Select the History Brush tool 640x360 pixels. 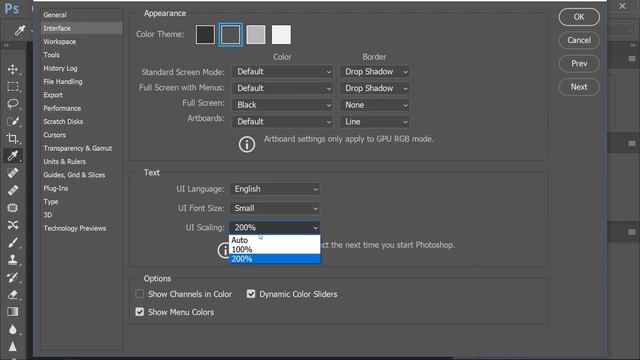(13, 277)
